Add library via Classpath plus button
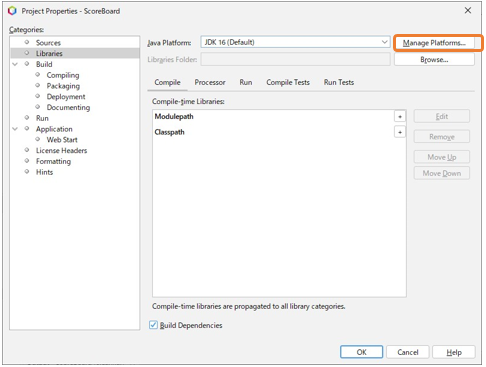486x367 pixels. (400, 132)
